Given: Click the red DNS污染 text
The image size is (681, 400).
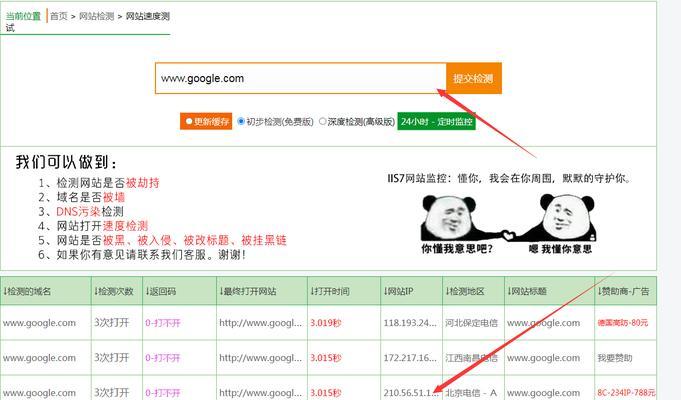Looking at the screenshot, I should (79, 212).
